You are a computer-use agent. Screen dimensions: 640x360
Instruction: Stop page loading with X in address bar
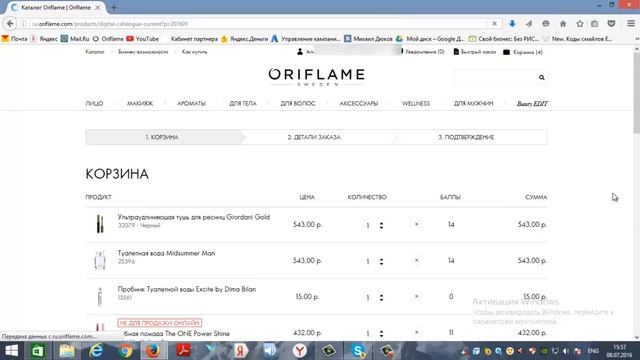494,24
